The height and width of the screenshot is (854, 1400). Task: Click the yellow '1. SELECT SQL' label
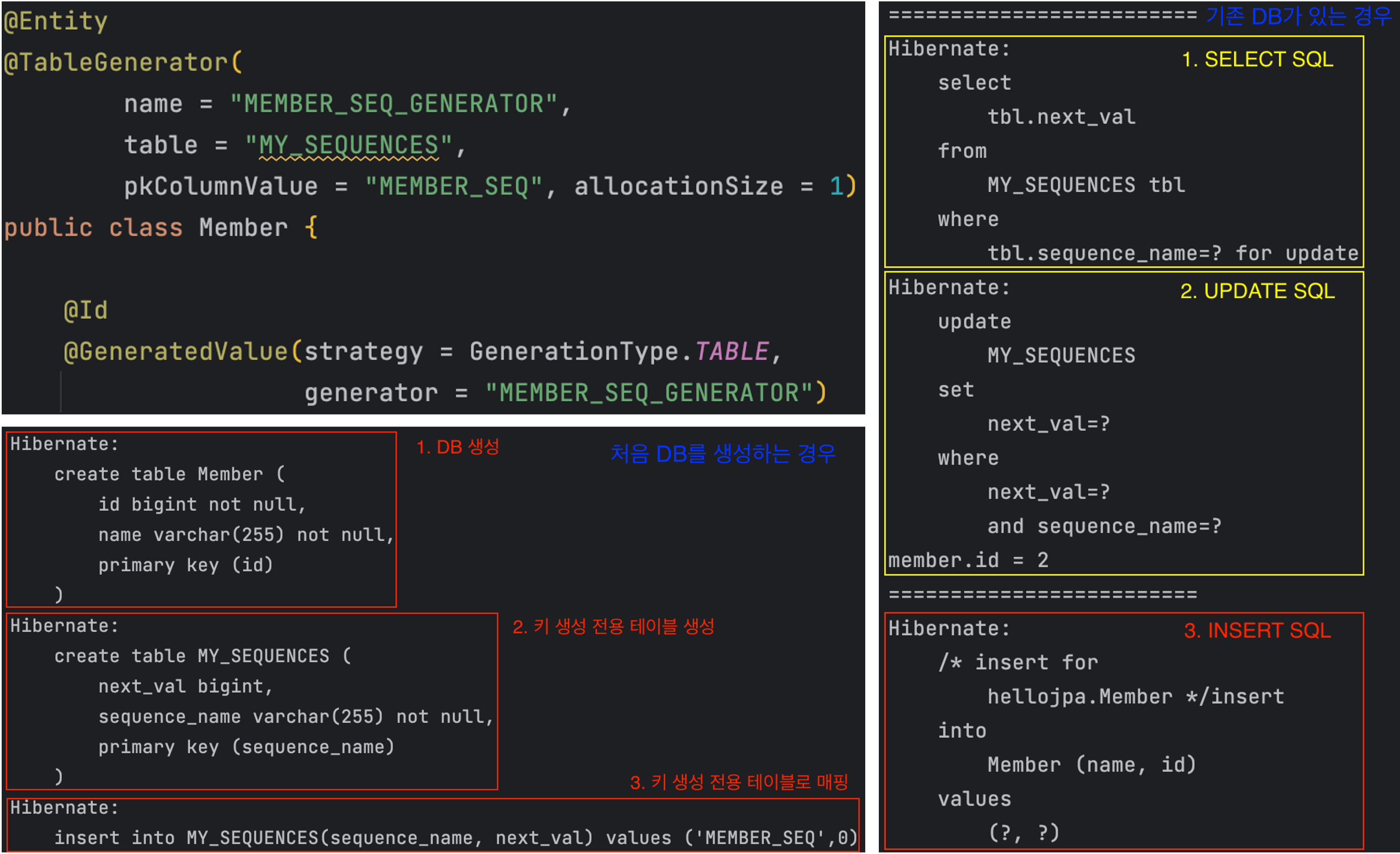1257,60
